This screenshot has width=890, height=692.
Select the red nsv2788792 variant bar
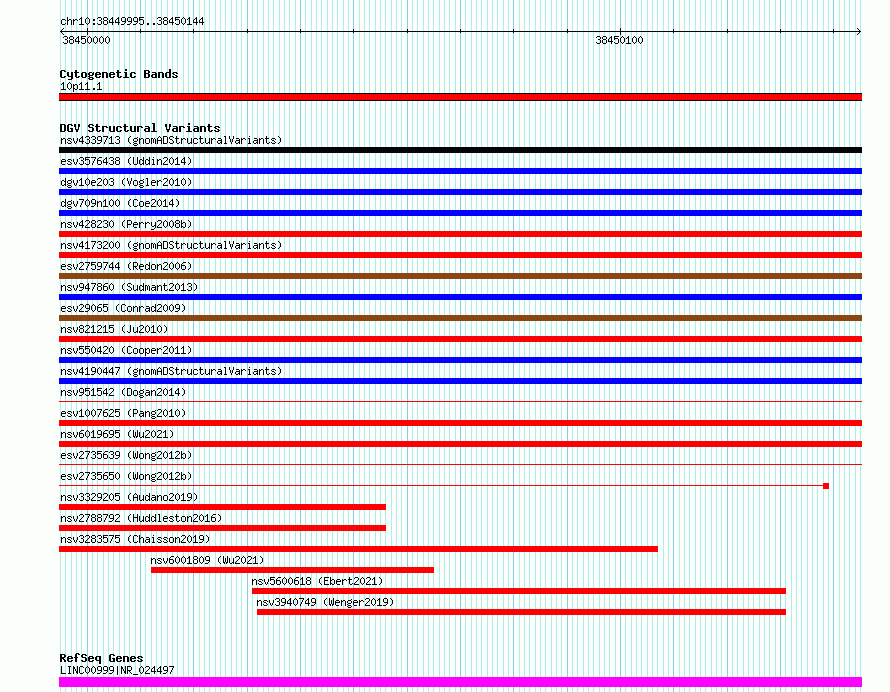click(222, 528)
